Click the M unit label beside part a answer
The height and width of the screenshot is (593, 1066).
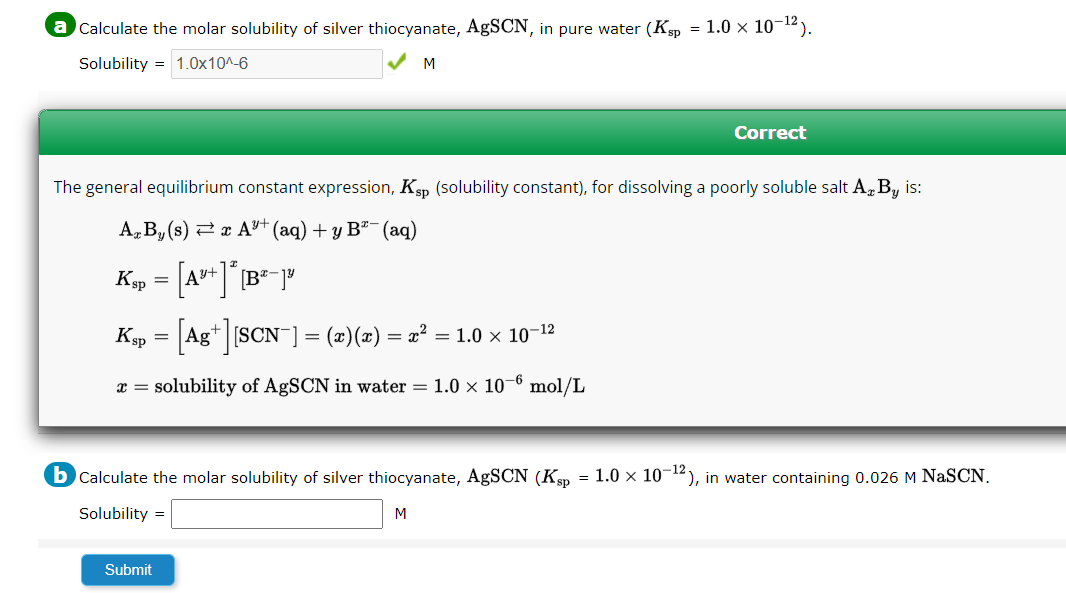pos(429,63)
